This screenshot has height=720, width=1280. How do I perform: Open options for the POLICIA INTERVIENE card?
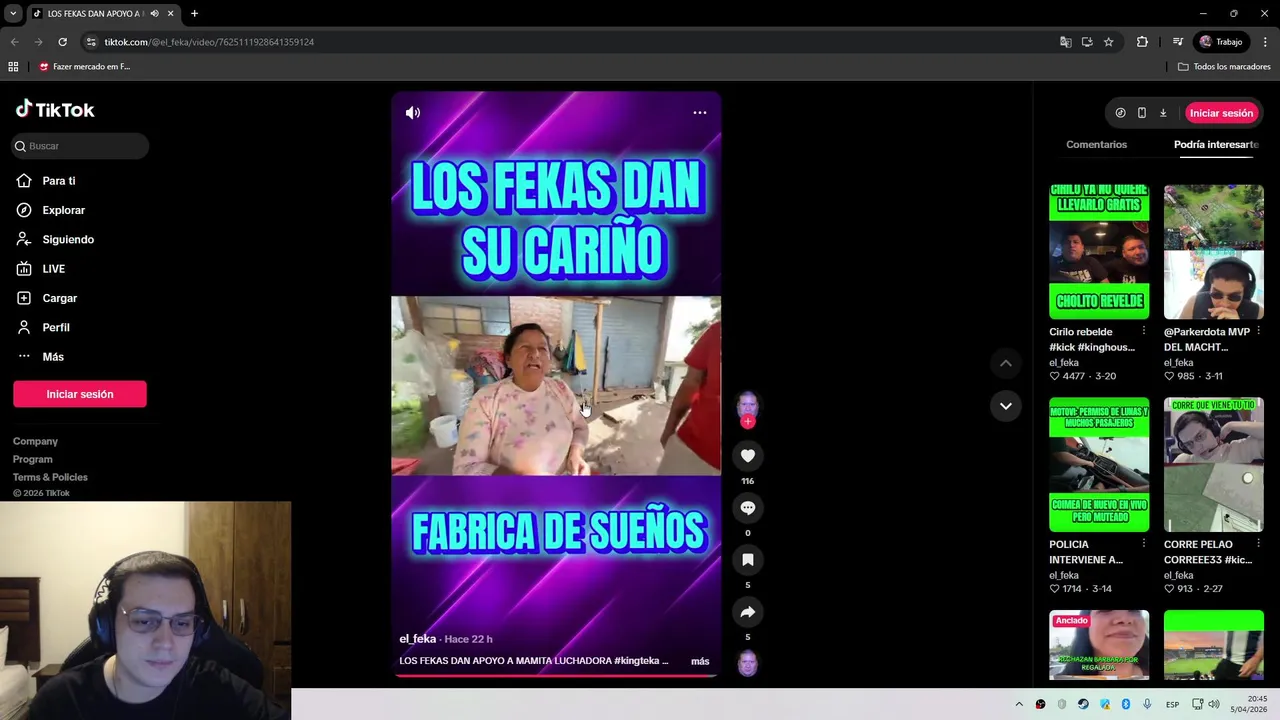tap(1144, 543)
